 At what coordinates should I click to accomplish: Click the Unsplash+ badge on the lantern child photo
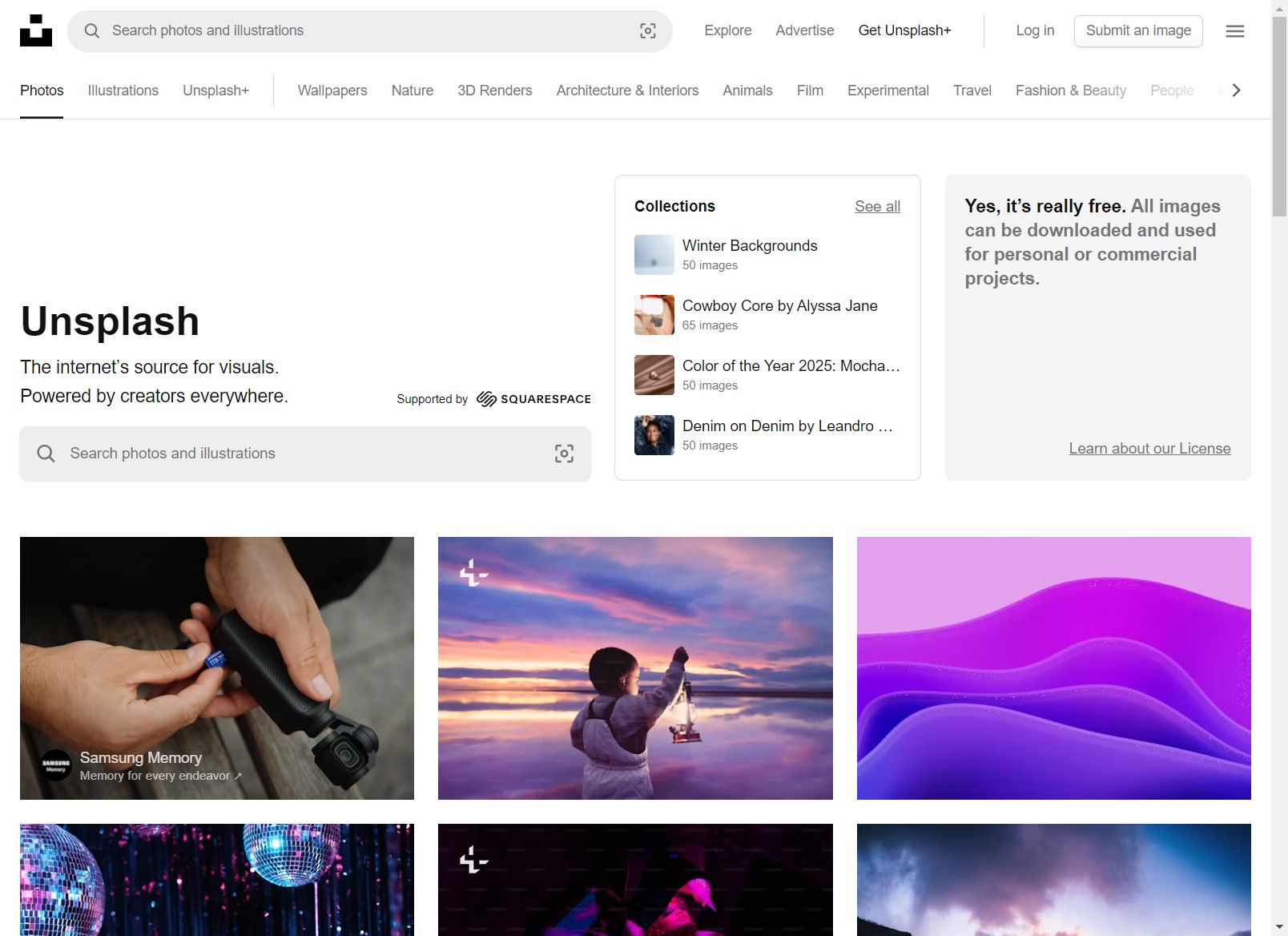473,572
